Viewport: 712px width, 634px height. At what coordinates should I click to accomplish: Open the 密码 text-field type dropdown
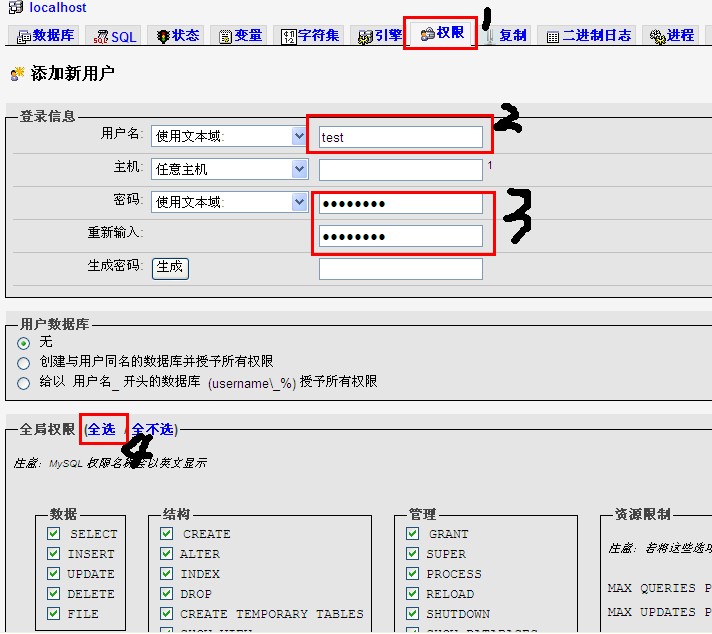pos(229,202)
